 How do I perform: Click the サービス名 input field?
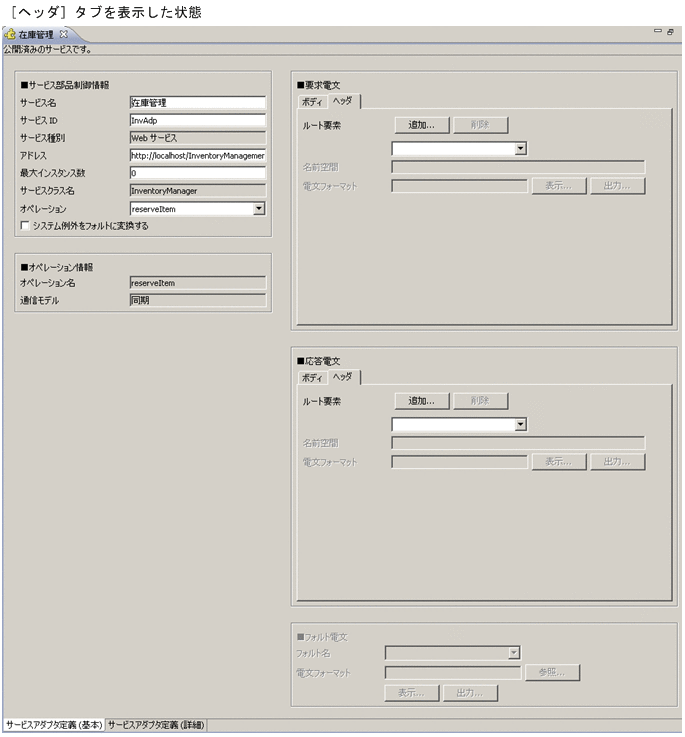tap(197, 102)
